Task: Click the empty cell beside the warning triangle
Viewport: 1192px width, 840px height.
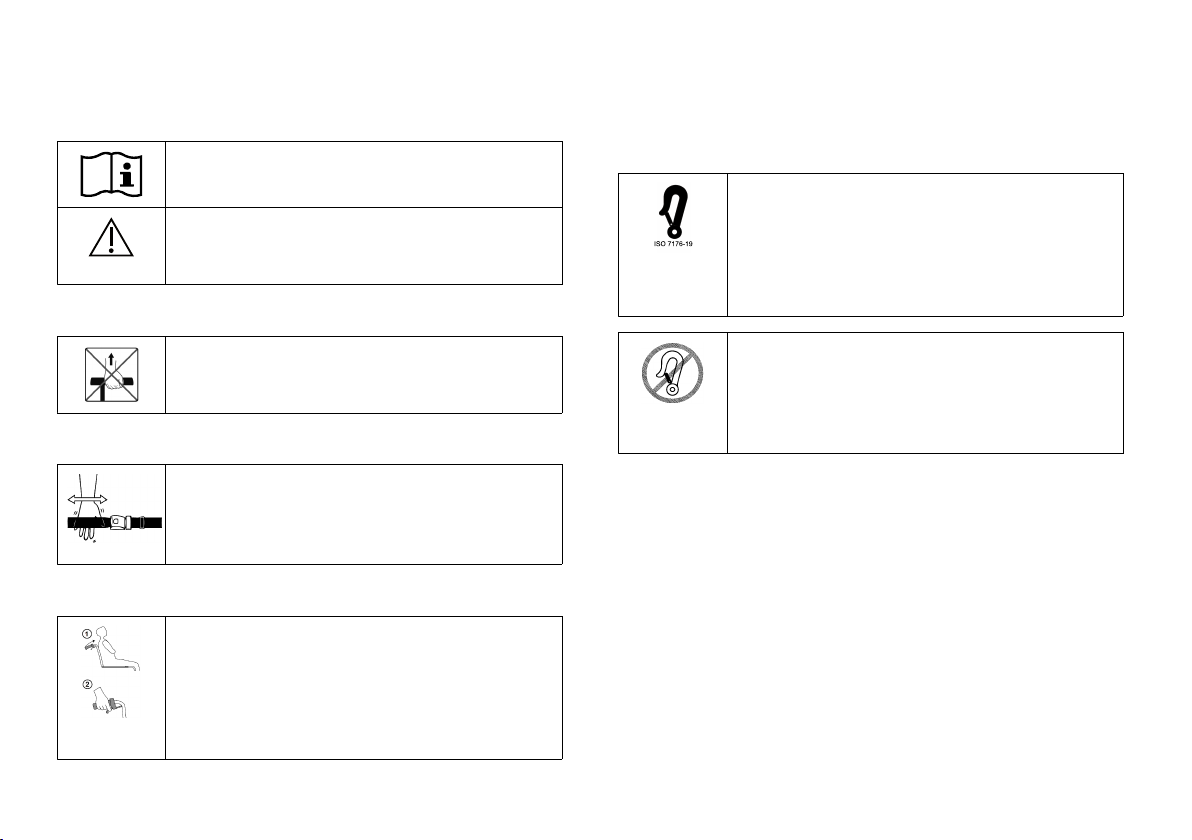Action: 363,246
